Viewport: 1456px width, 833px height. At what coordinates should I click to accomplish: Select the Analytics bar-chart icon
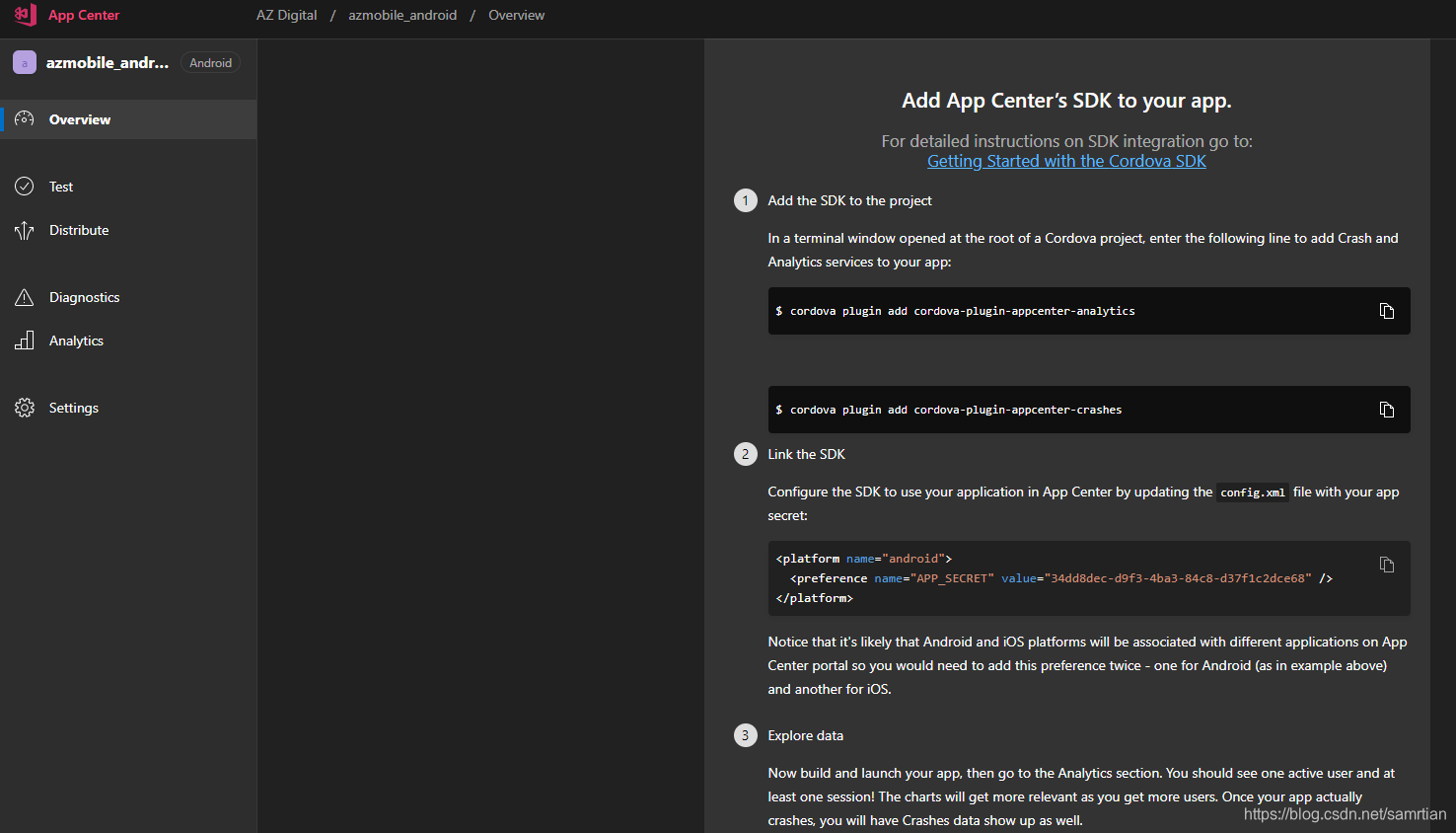coord(24,340)
